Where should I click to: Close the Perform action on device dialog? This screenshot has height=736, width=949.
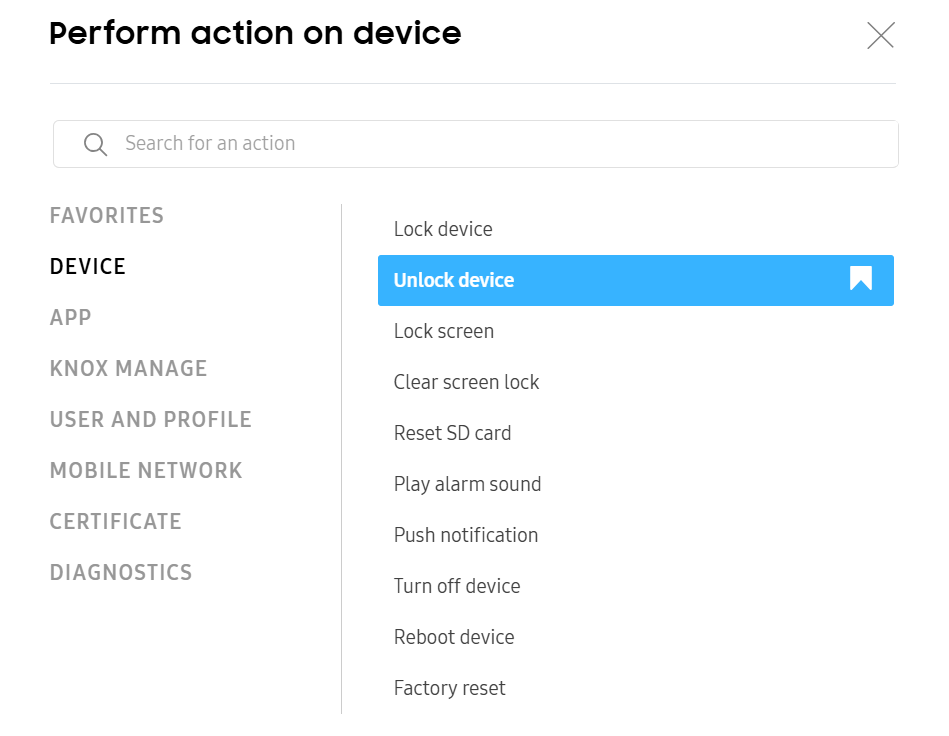coord(880,35)
